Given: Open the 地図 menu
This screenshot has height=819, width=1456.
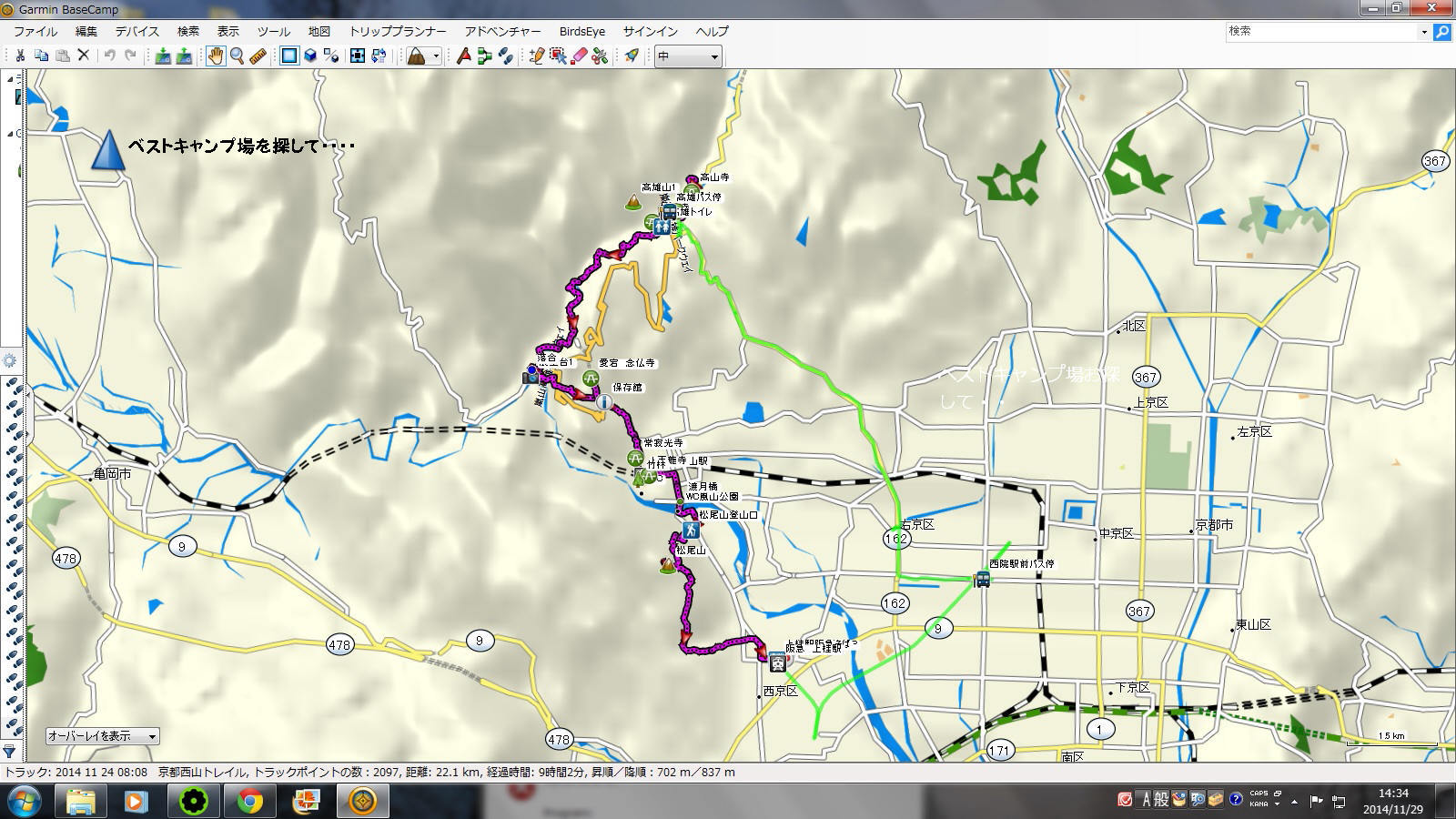Looking at the screenshot, I should 318,31.
